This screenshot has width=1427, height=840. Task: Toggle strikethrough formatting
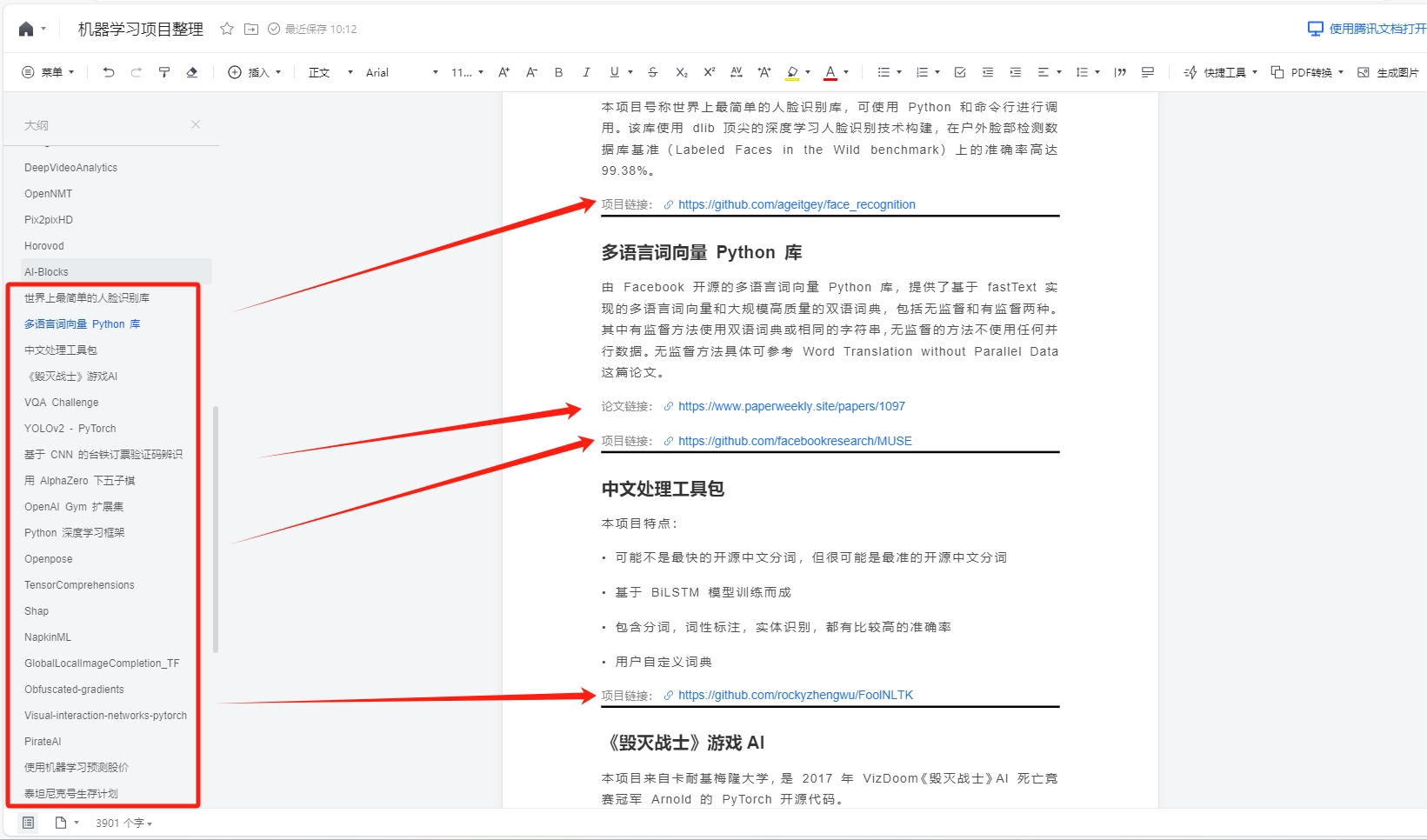click(x=653, y=72)
